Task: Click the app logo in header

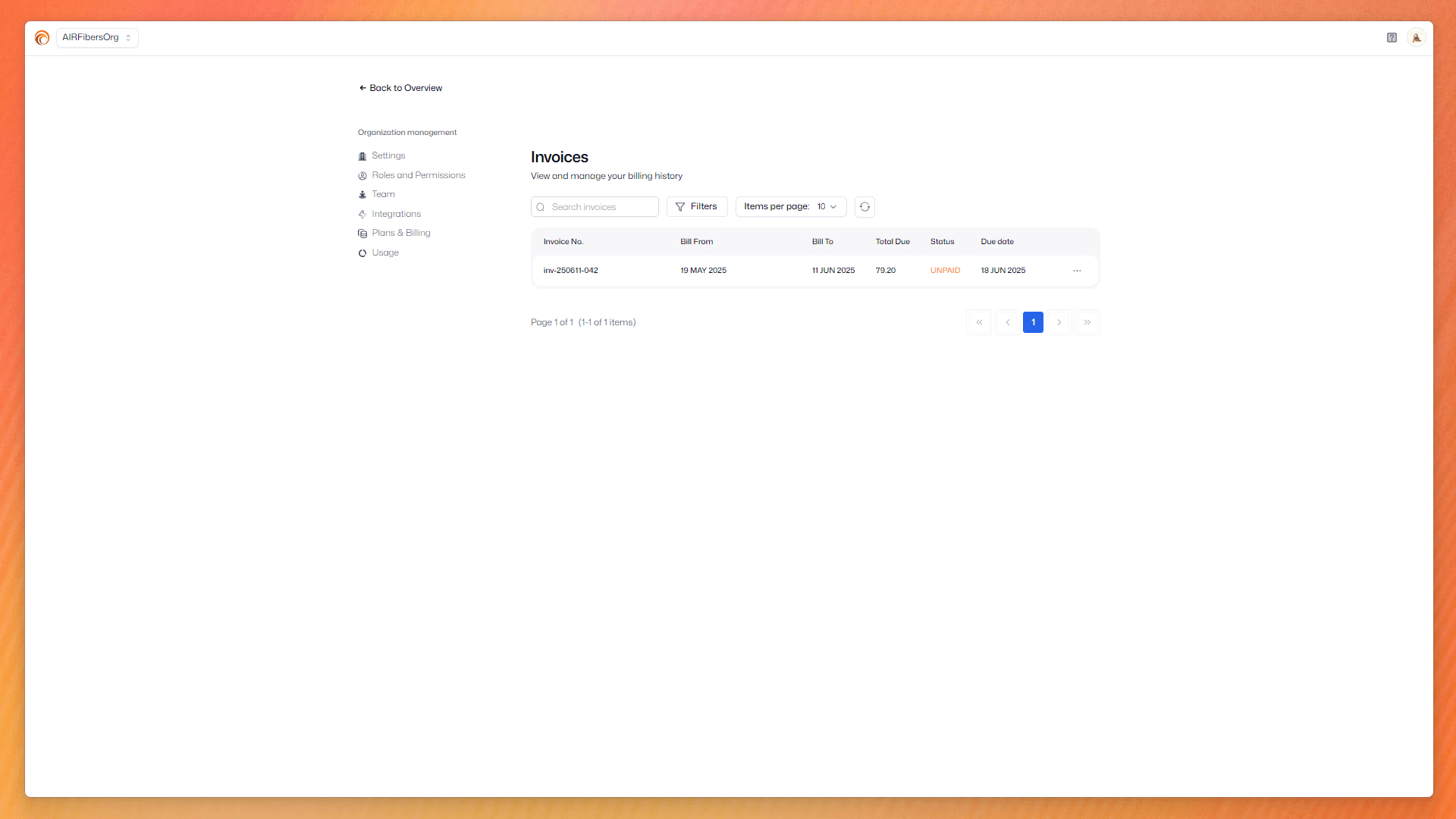Action: pyautogui.click(x=42, y=38)
